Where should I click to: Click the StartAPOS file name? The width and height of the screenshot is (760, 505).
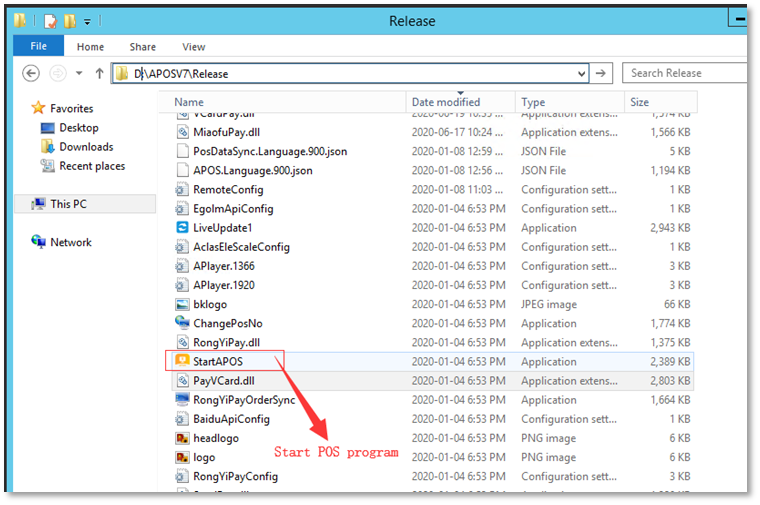218,362
